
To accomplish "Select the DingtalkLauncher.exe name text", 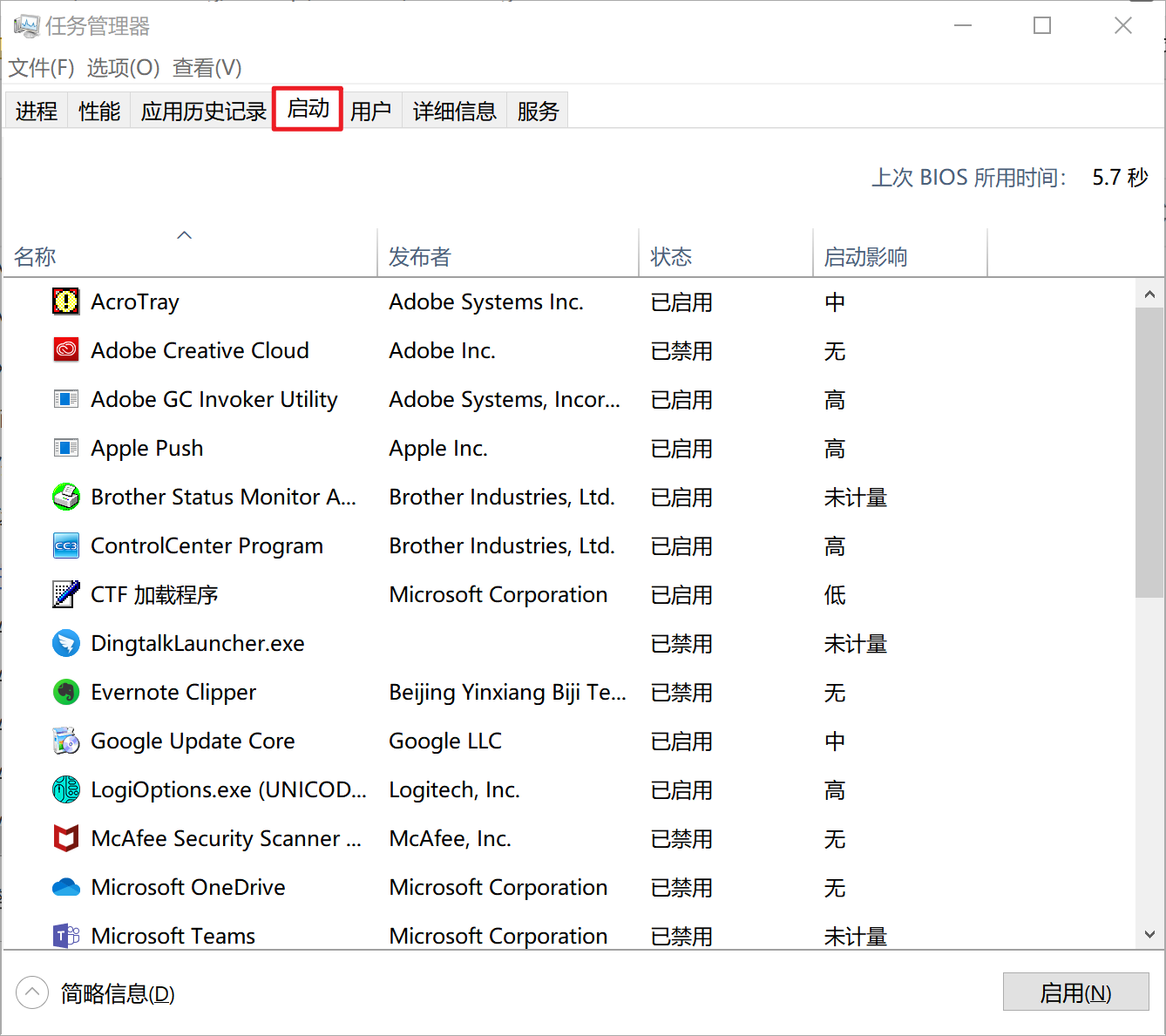I will click(198, 643).
